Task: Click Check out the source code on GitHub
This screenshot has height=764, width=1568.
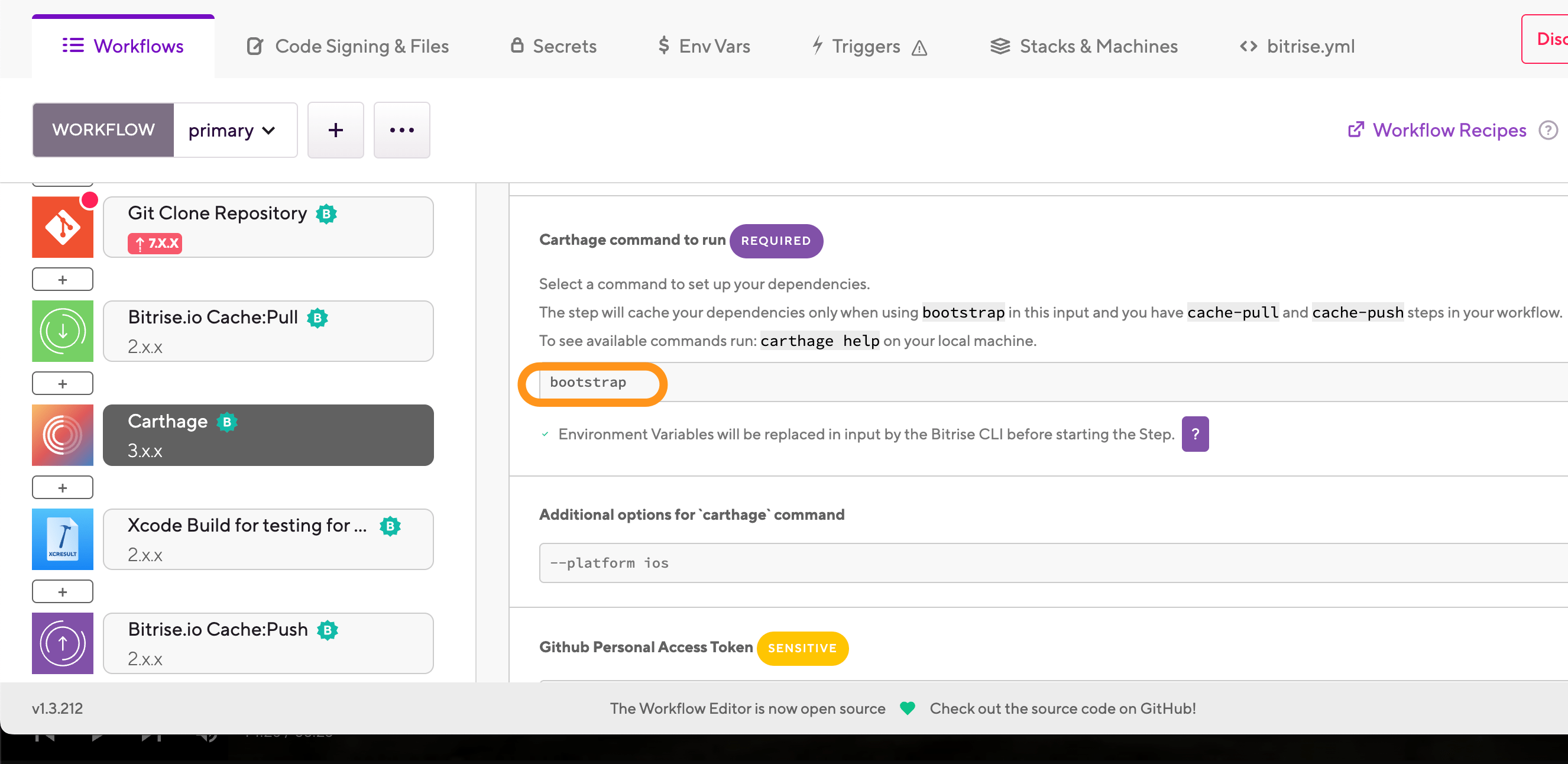Action: (x=1062, y=708)
